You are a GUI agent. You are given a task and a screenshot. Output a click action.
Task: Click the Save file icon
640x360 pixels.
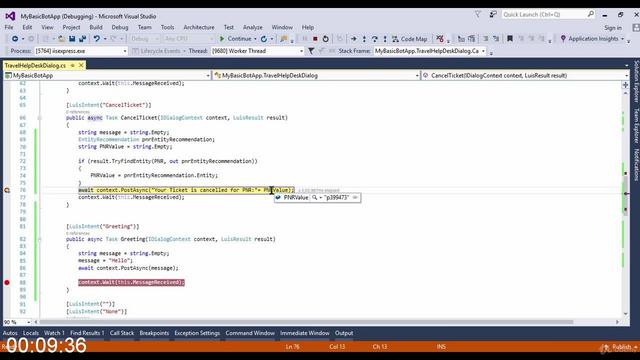point(72,39)
